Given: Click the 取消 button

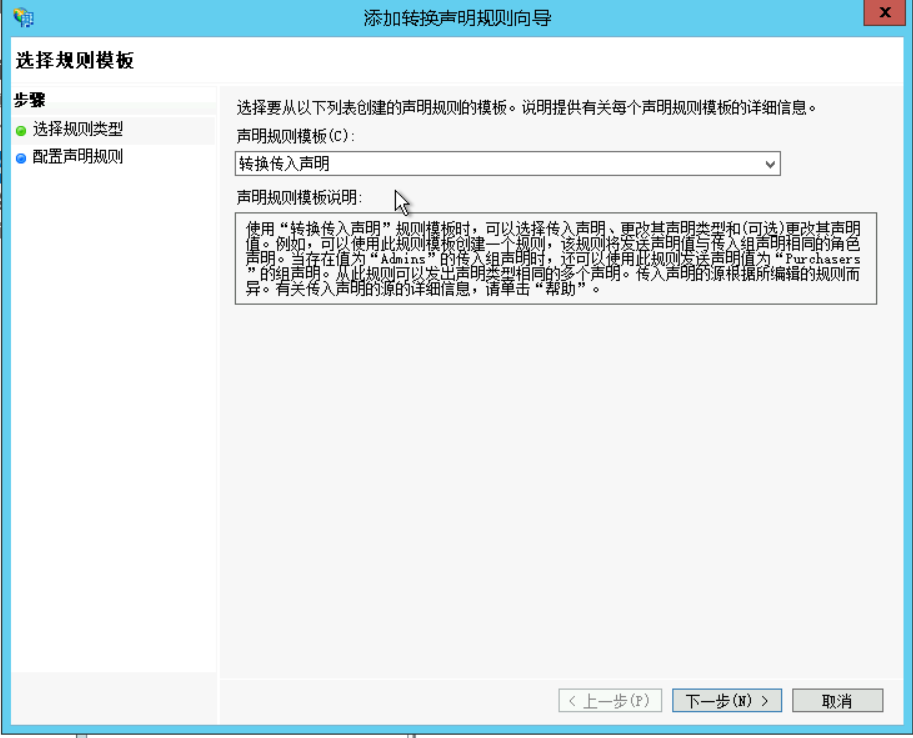Looking at the screenshot, I should (837, 700).
